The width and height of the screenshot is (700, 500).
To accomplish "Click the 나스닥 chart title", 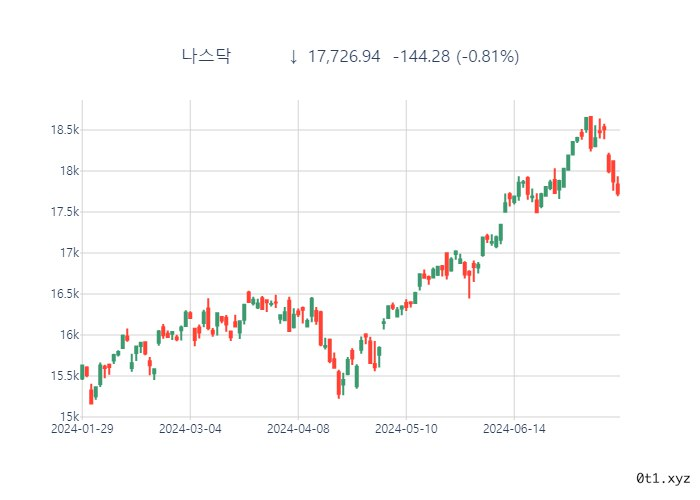I will 206,56.
